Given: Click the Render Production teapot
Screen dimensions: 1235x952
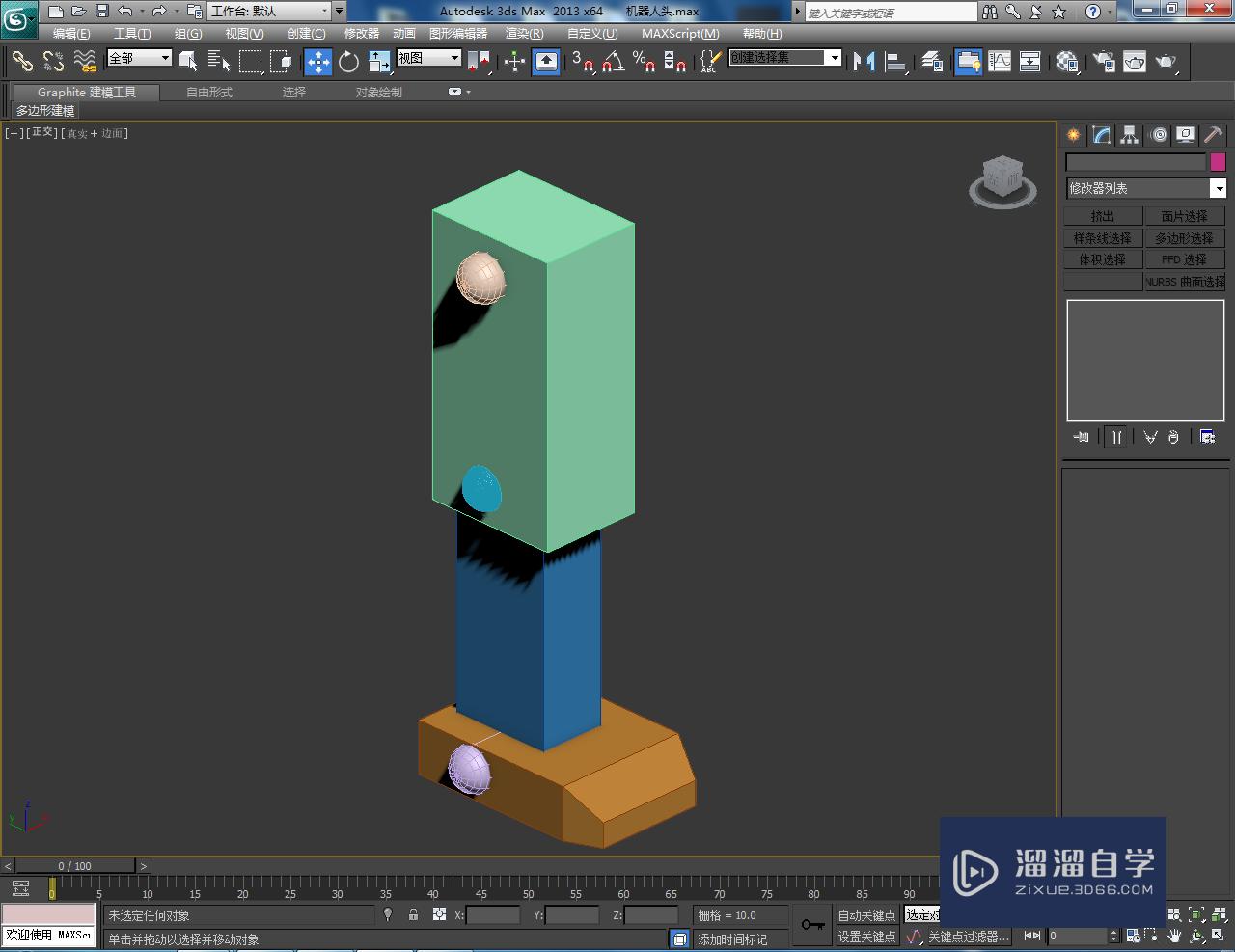Looking at the screenshot, I should [1166, 62].
